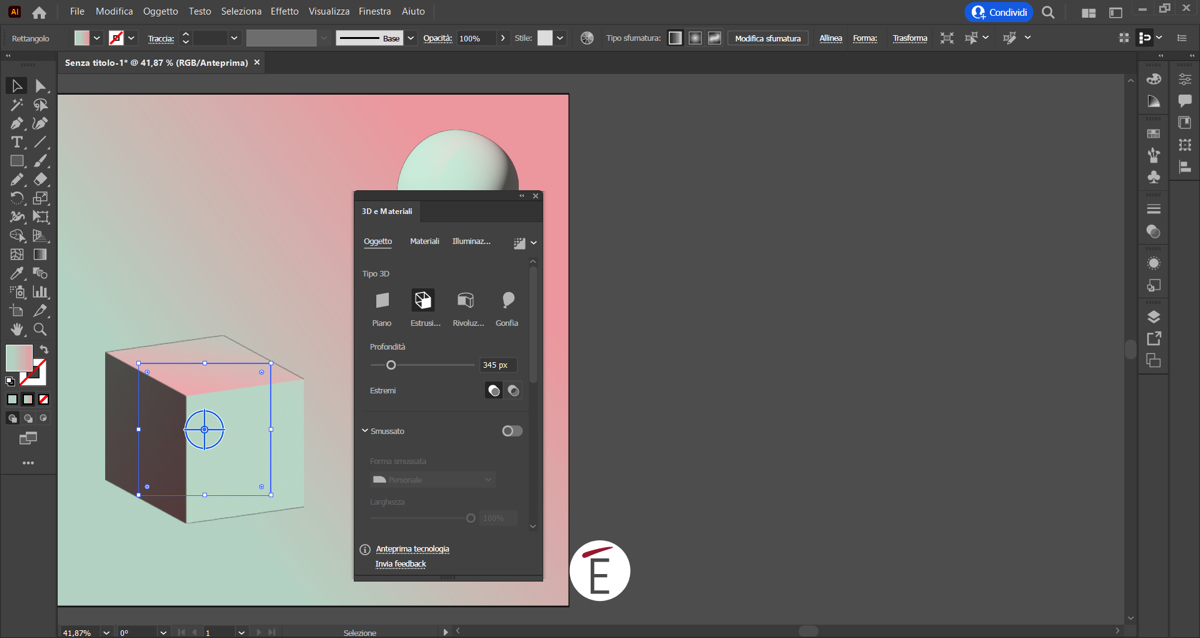Enable the Smussato bevel toggle
This screenshot has width=1200, height=638.
[x=512, y=431]
